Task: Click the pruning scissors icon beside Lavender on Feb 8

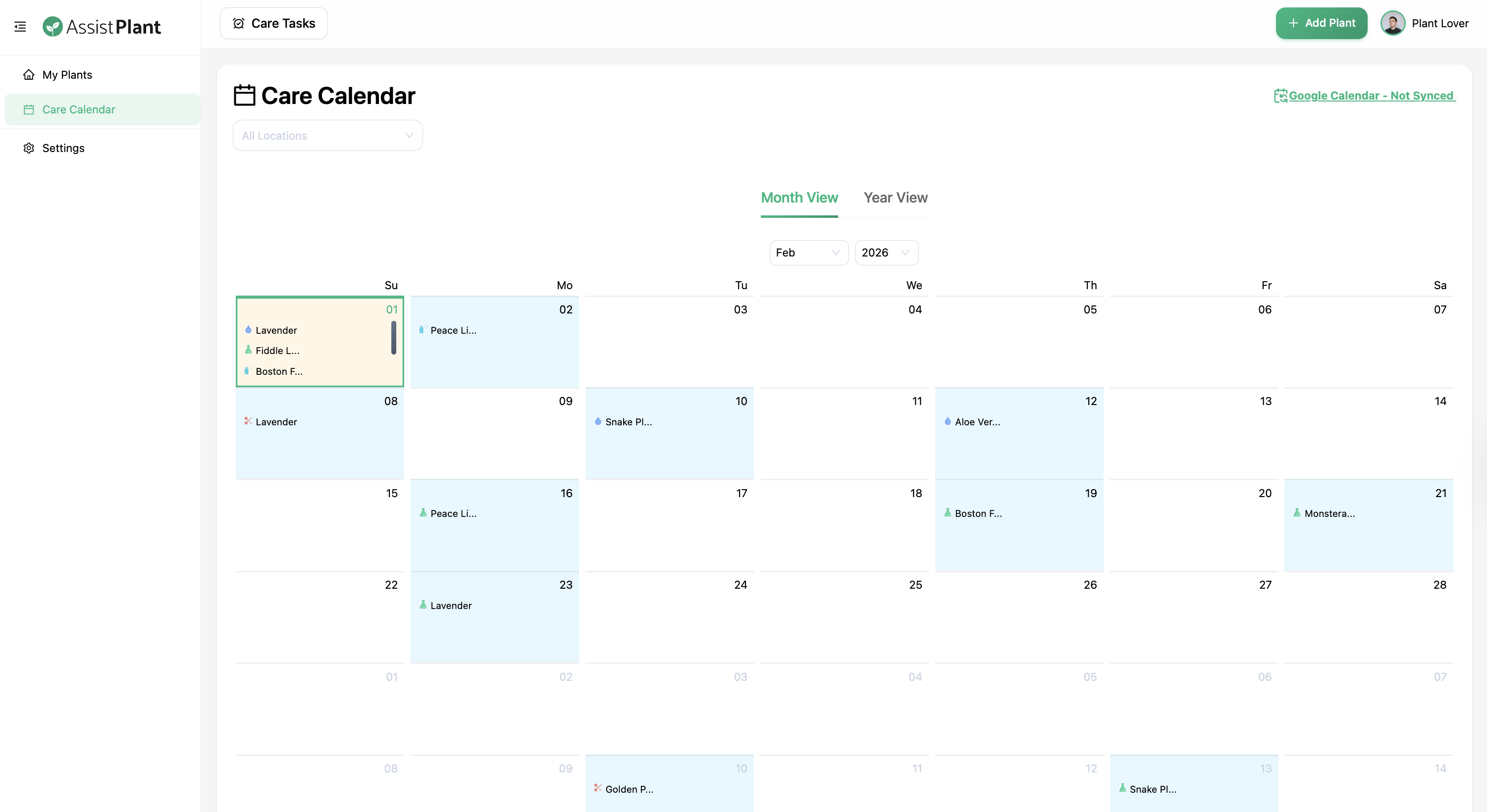Action: point(248,421)
